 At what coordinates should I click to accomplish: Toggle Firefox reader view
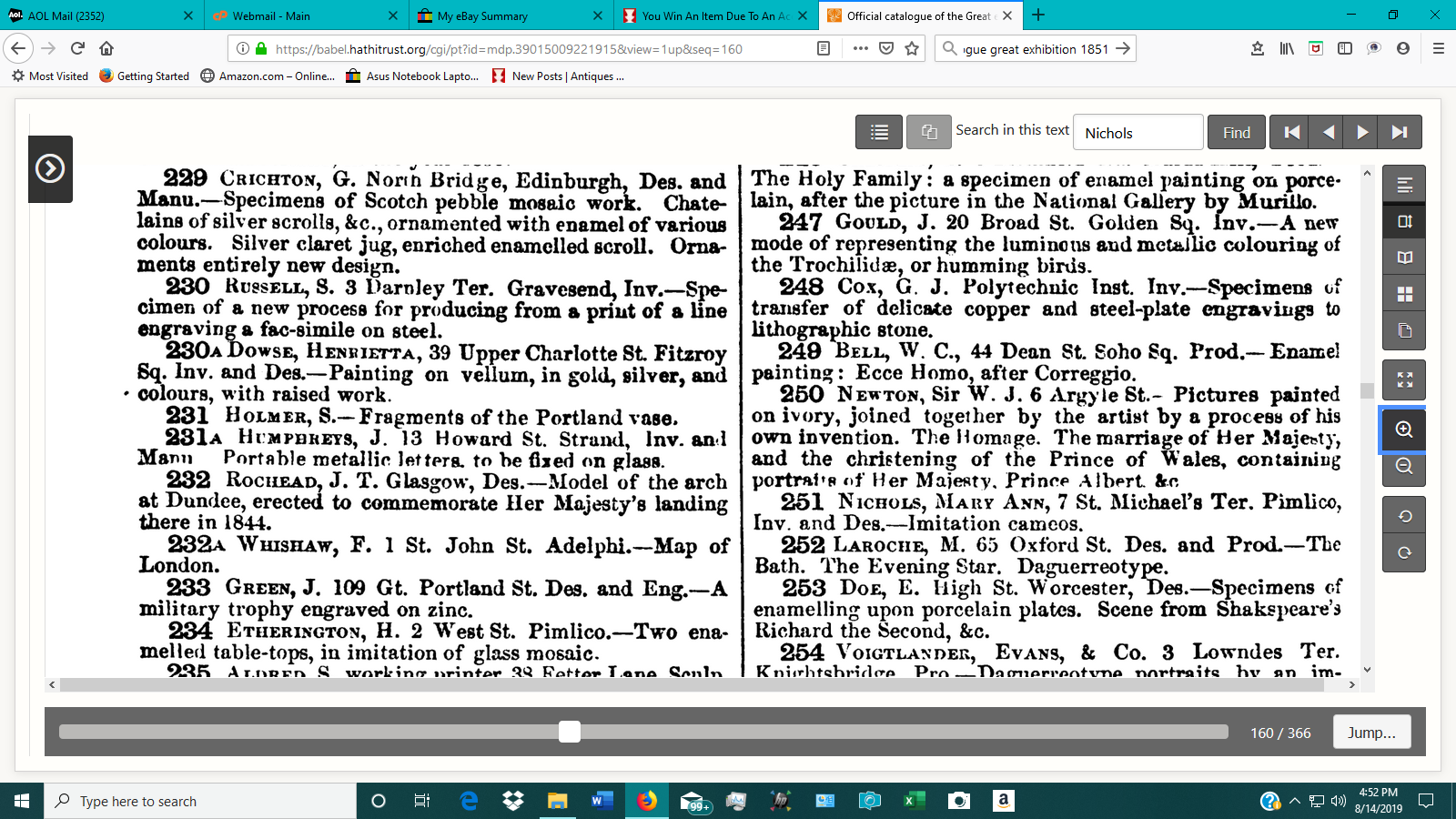click(824, 49)
